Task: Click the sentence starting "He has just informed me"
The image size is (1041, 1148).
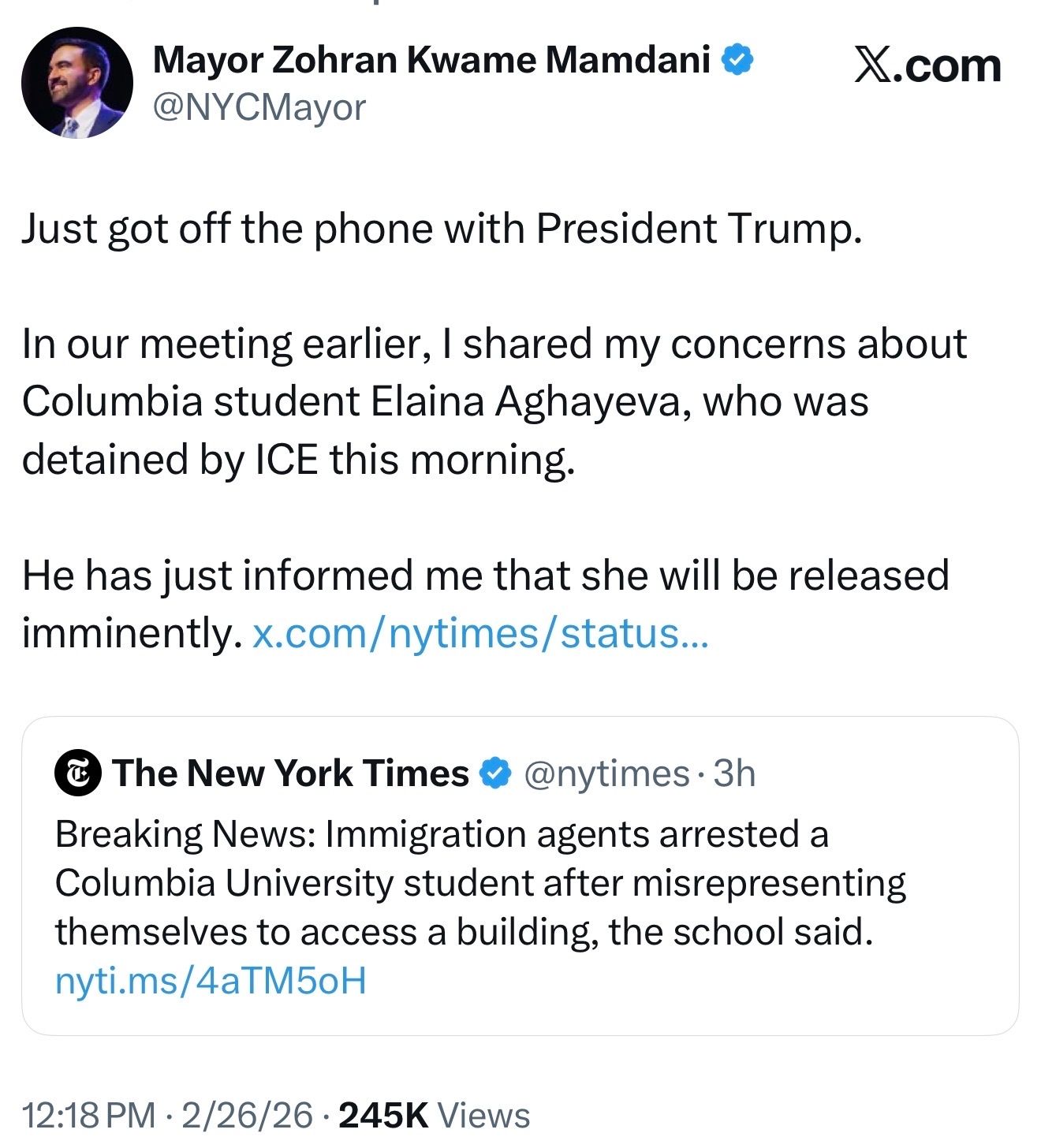Action: (485, 575)
